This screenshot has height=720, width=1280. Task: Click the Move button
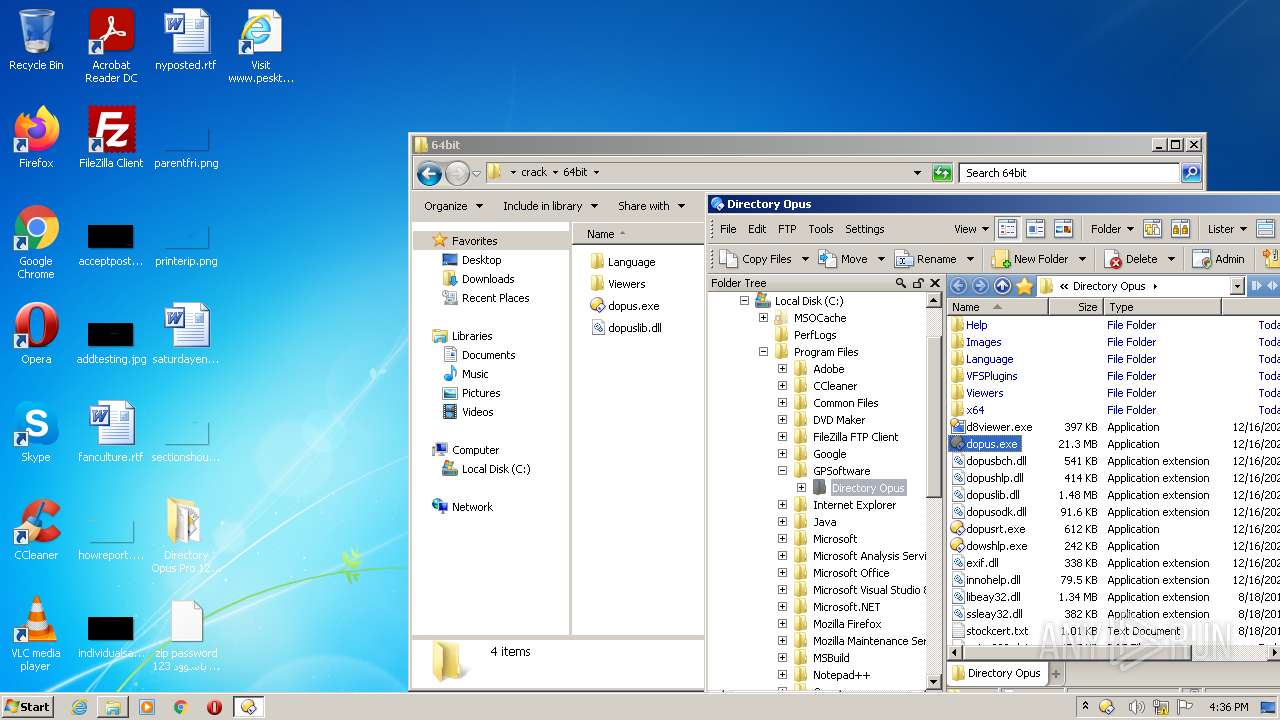(x=843, y=259)
